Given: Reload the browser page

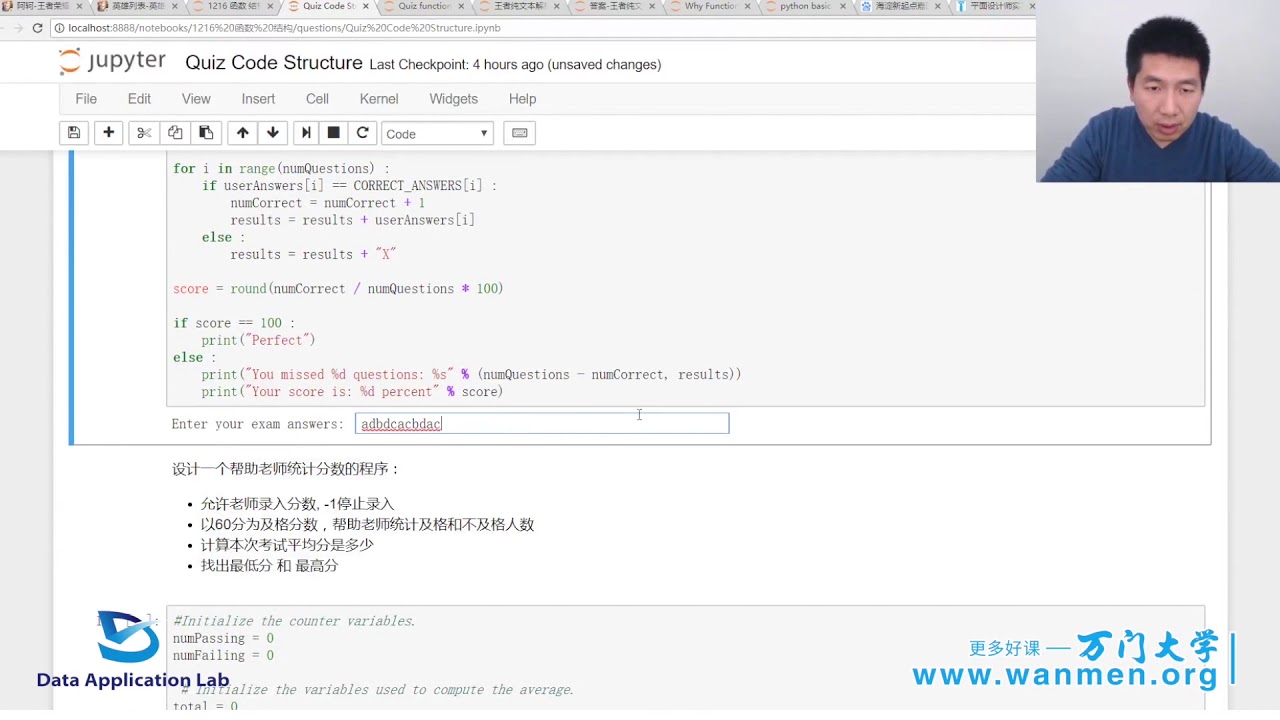Looking at the screenshot, I should (x=37, y=28).
